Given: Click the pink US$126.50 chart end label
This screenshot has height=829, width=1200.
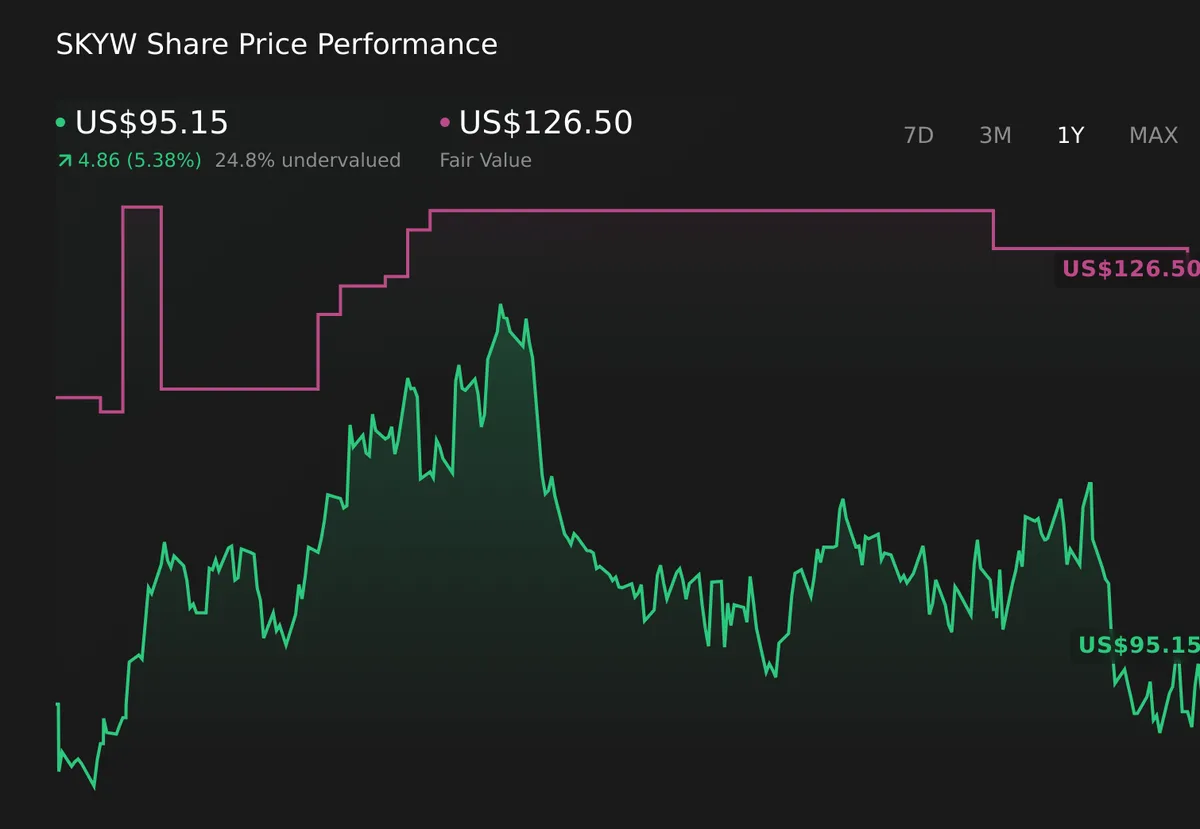Looking at the screenshot, I should click(1129, 268).
